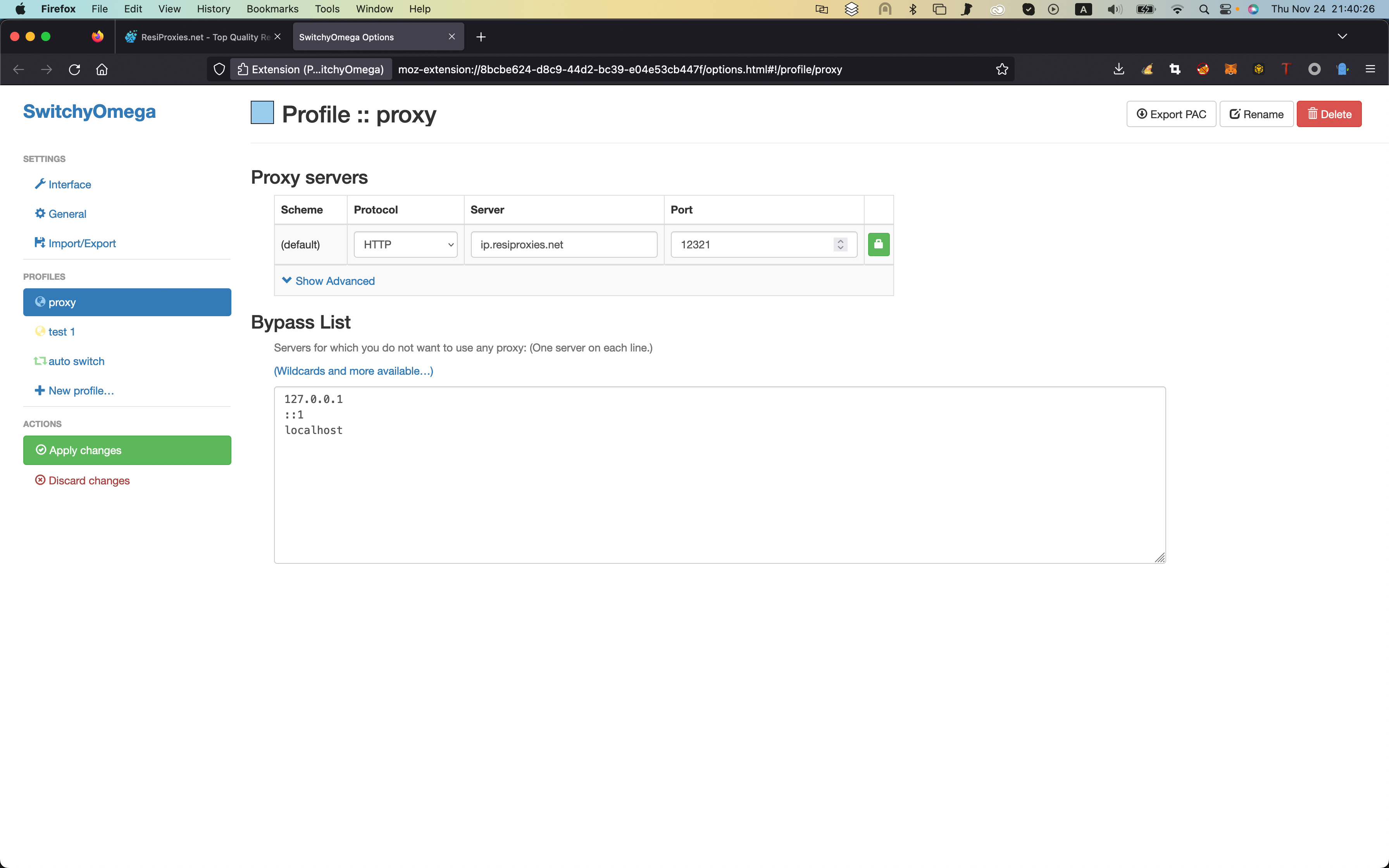Screen dimensions: 1389x868
Task: Open the Bookmarks menu
Action: click(x=272, y=9)
